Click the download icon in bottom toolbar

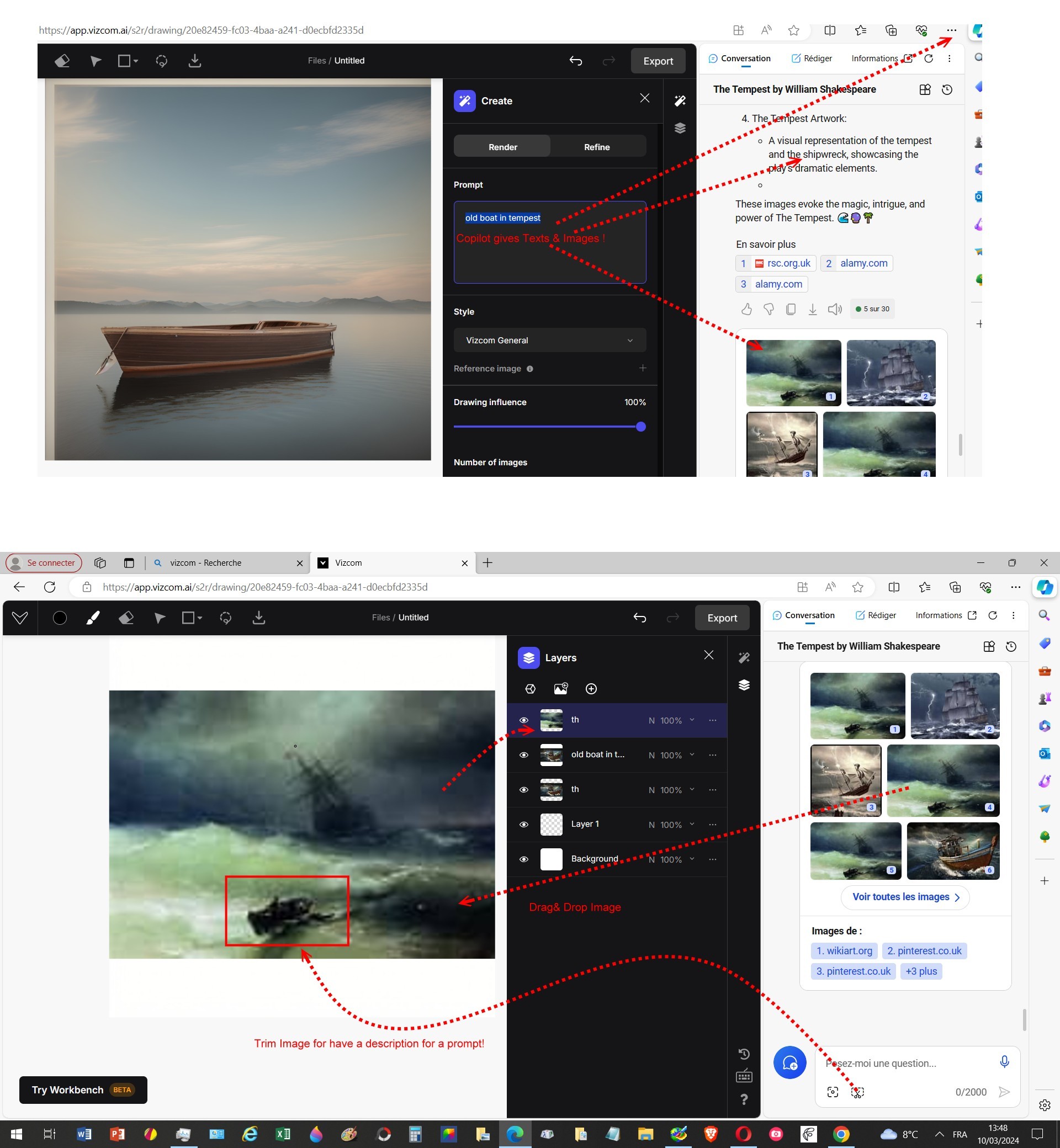point(259,618)
